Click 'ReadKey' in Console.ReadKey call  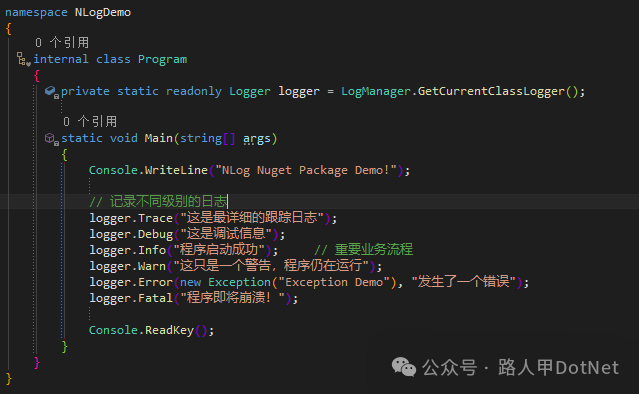tap(170, 330)
